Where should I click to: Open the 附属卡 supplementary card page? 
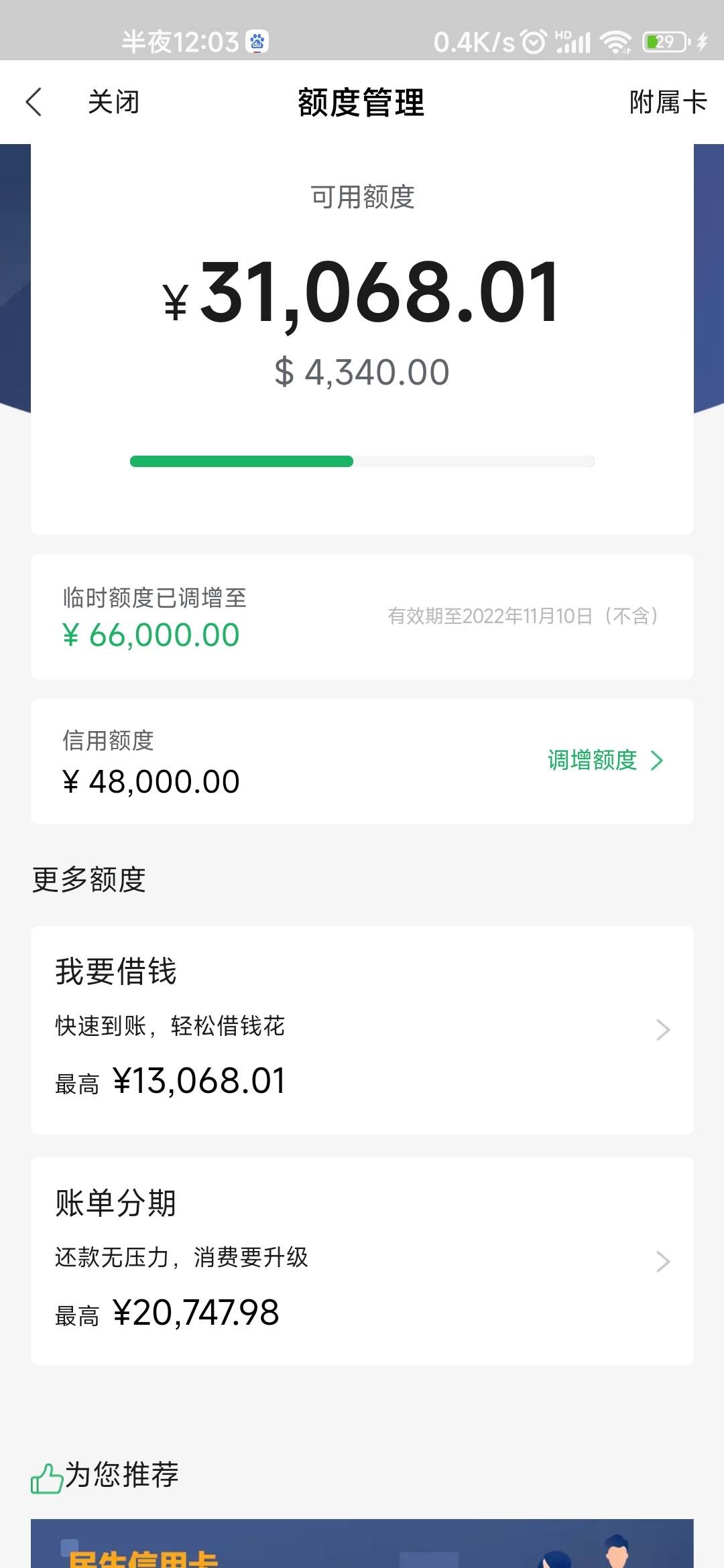point(668,103)
